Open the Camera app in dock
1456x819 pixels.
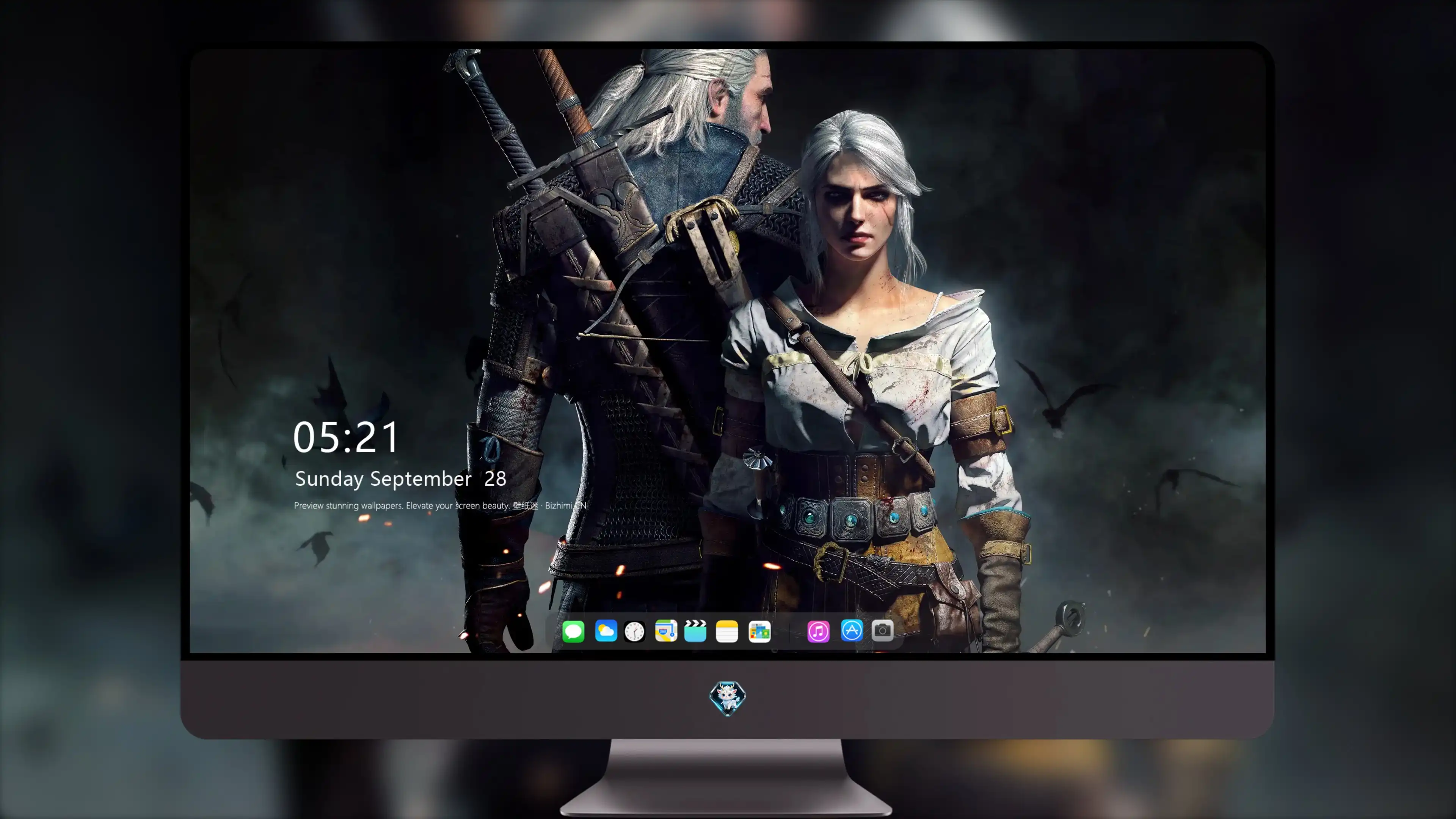pos(882,630)
